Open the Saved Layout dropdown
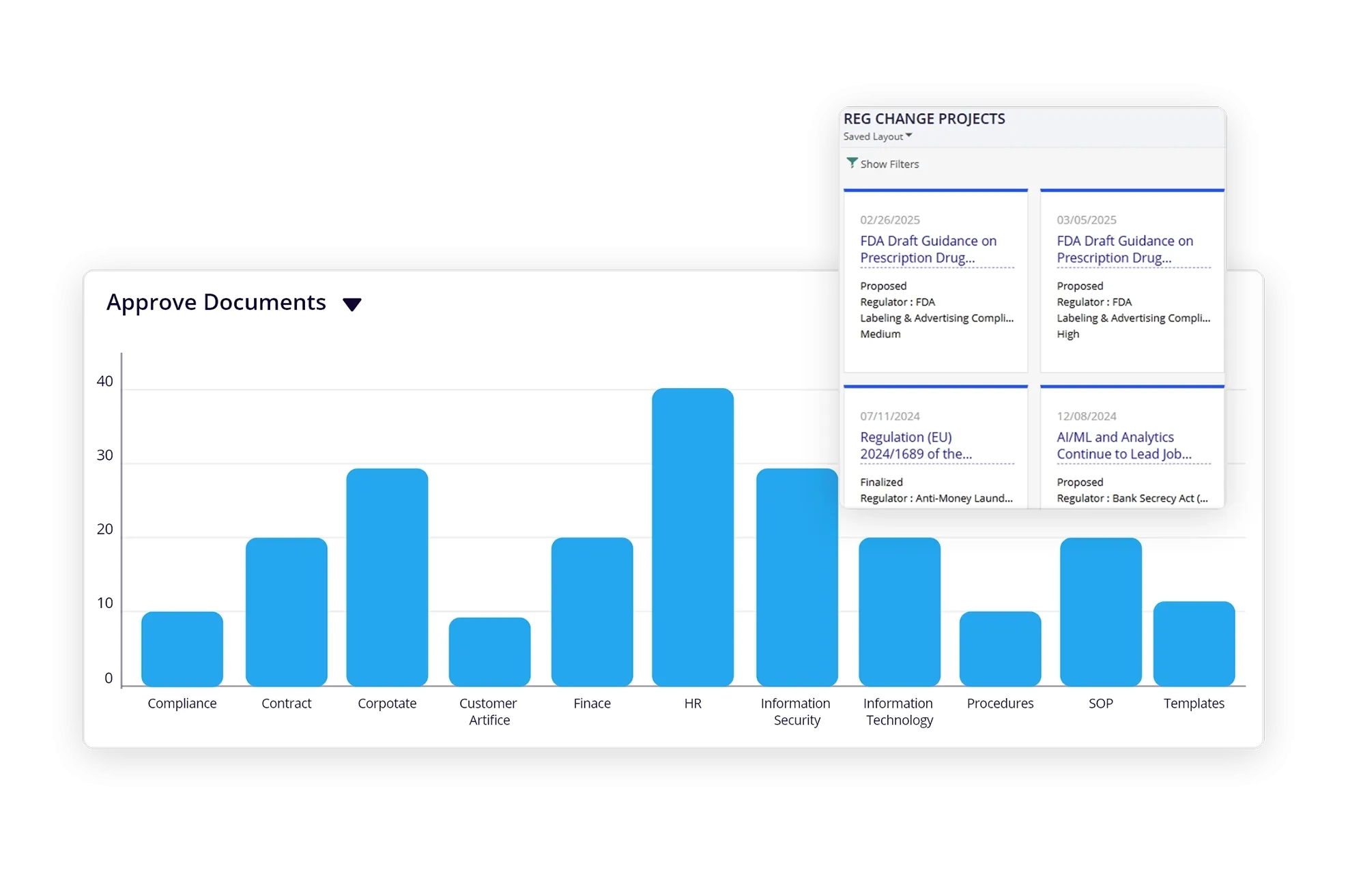The width and height of the screenshot is (1348, 896). (878, 136)
